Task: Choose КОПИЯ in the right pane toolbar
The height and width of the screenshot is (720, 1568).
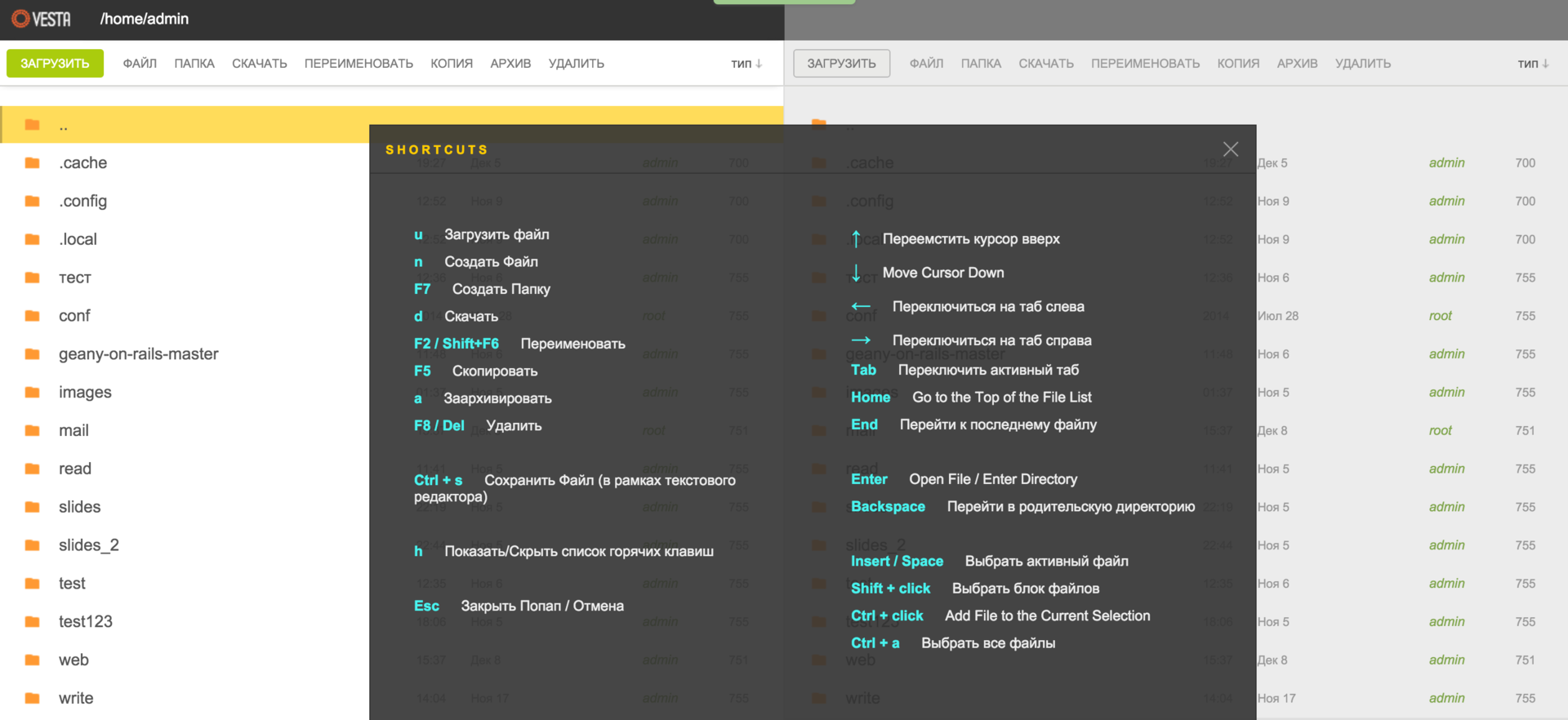Action: coord(1238,64)
